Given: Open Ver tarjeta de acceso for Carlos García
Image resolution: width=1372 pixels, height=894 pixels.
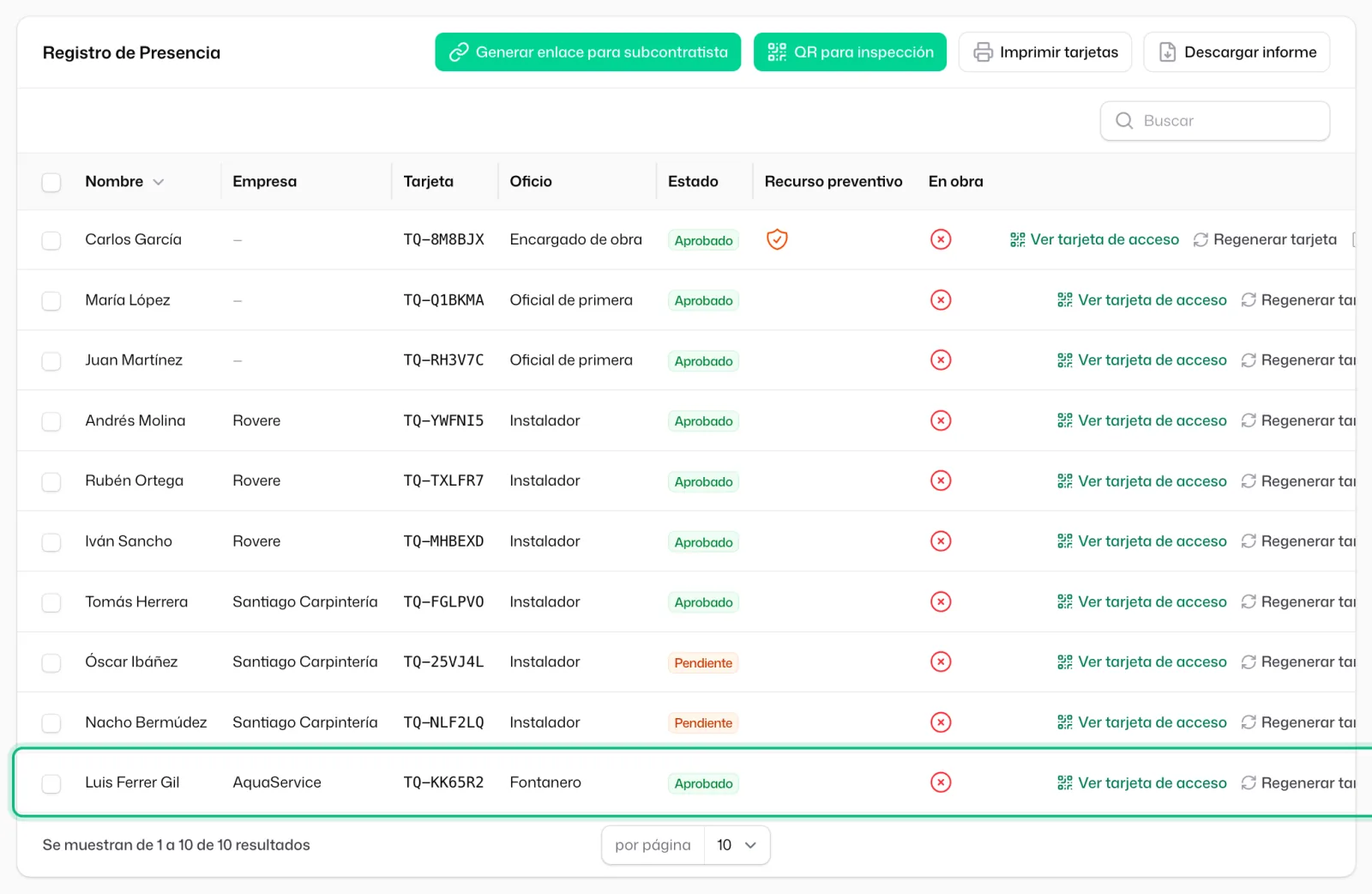Looking at the screenshot, I should (1095, 239).
